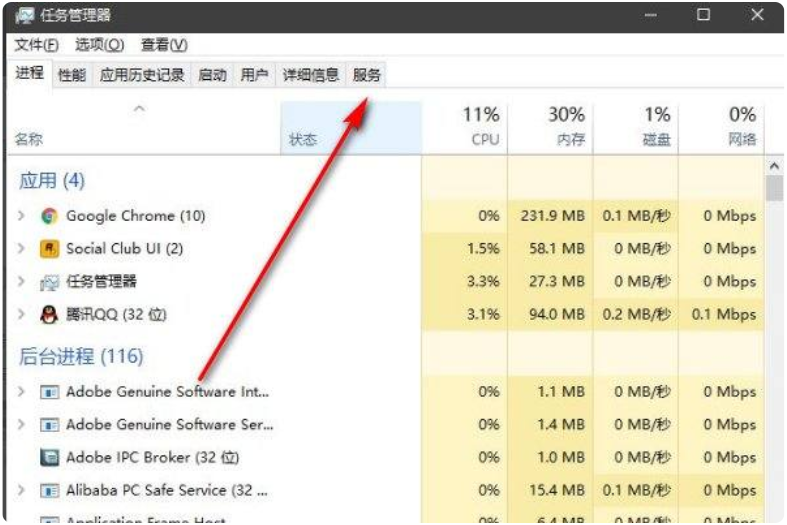The image size is (787, 525).
Task: Open the 选项(O) menu
Action: 99,45
